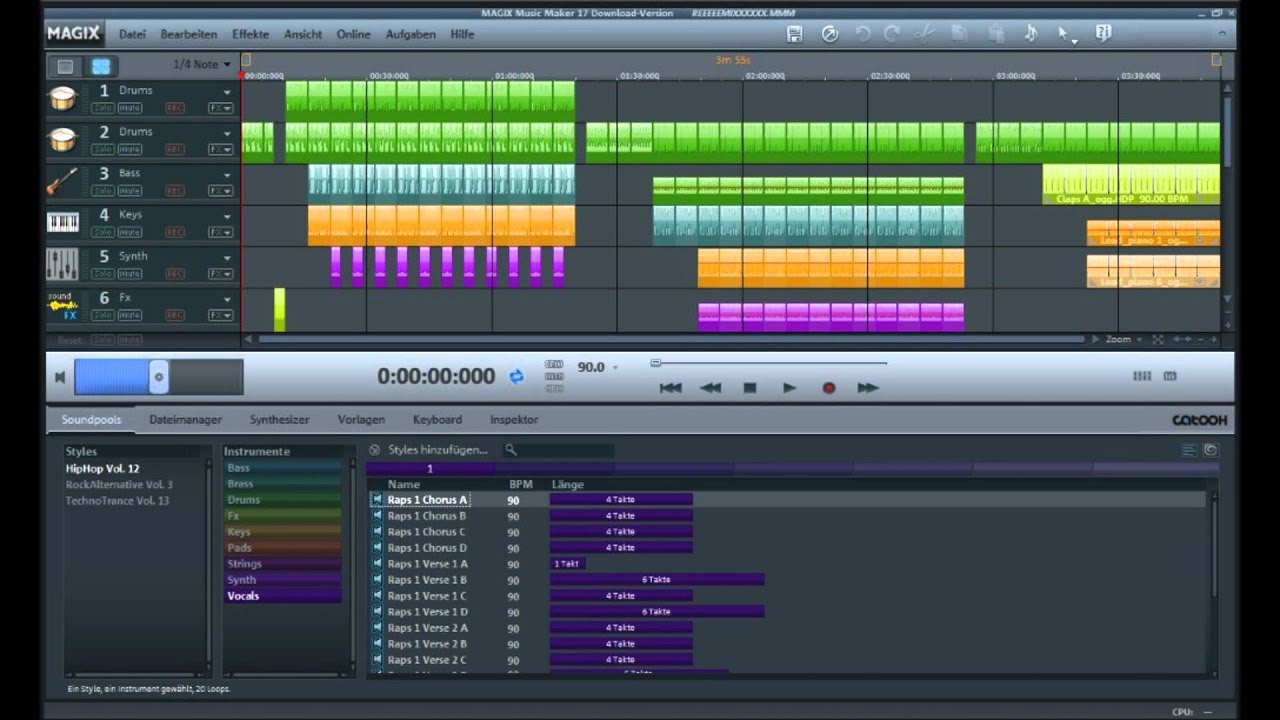The width and height of the screenshot is (1280, 720).
Task: Mute track 6 Fx
Action: (x=130, y=315)
